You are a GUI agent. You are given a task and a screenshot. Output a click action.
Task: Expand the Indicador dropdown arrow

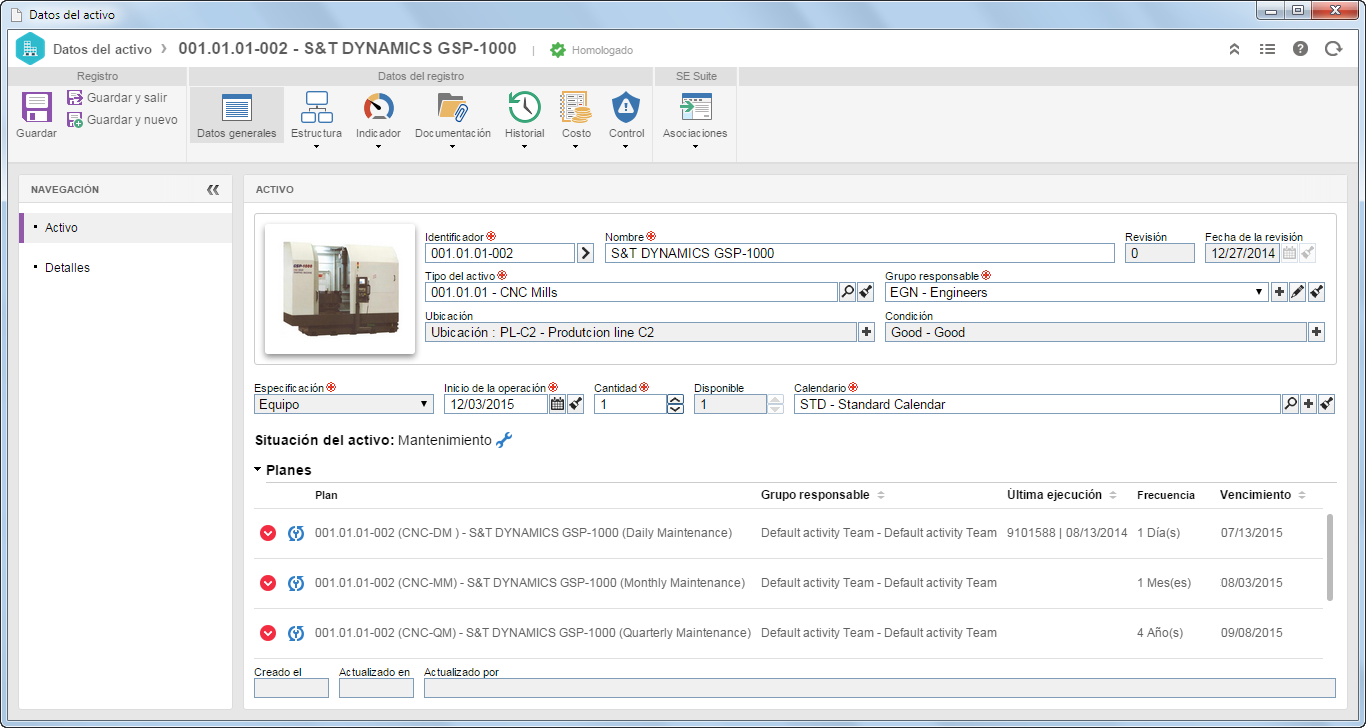click(x=378, y=147)
